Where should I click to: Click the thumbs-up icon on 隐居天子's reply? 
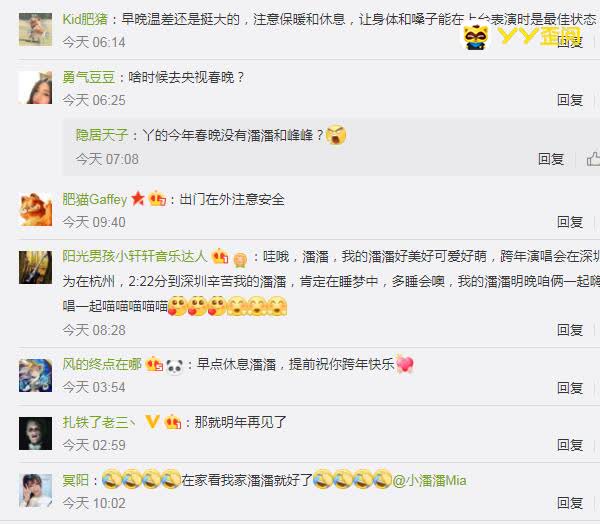593,158
